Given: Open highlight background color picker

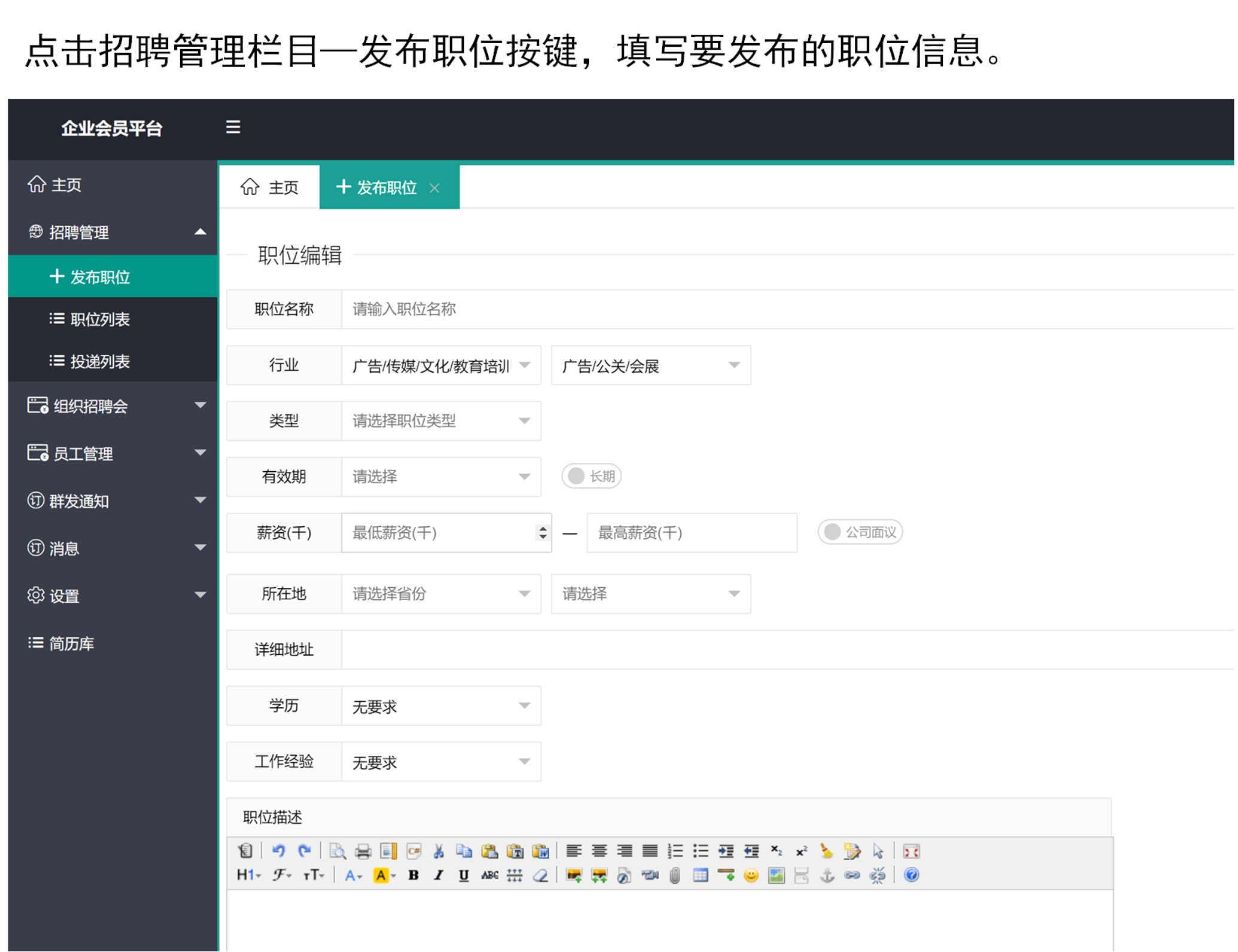Looking at the screenshot, I should coord(384,875).
